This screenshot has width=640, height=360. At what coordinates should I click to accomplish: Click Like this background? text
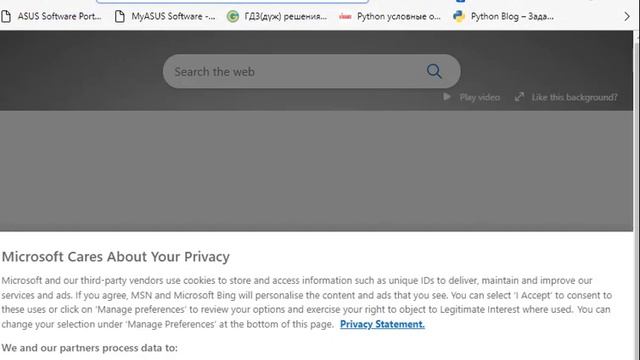click(574, 98)
